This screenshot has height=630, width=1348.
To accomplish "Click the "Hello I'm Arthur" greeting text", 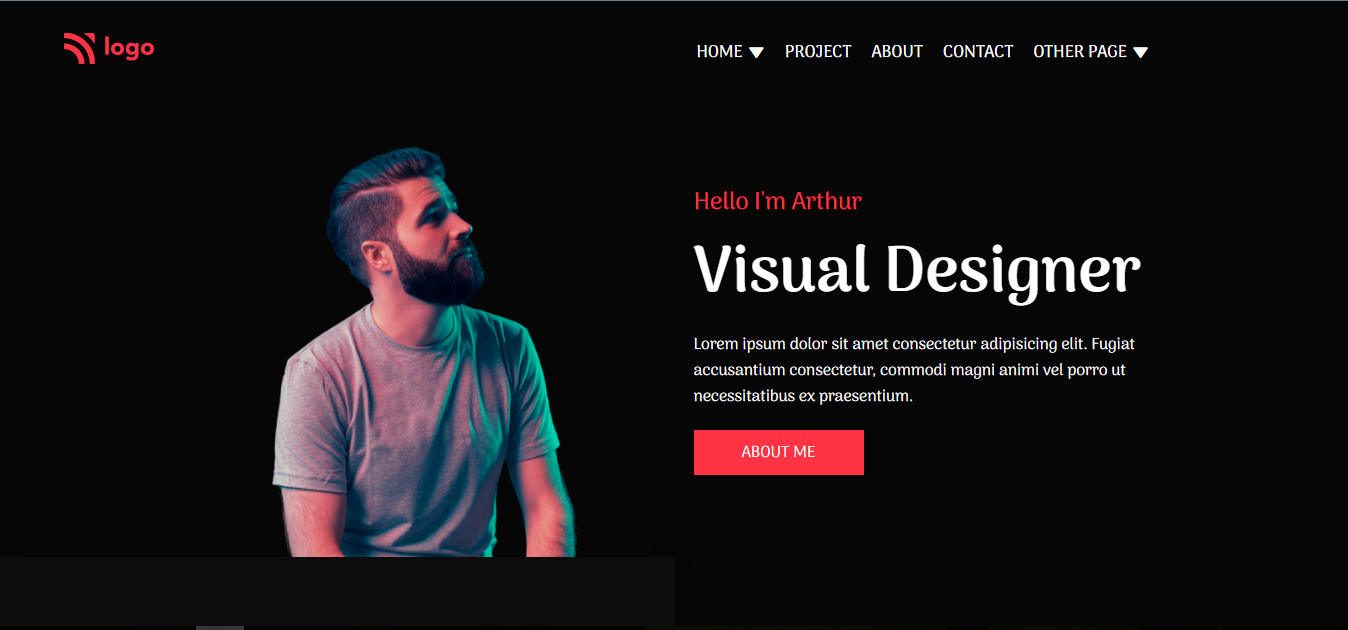I will point(777,201).
